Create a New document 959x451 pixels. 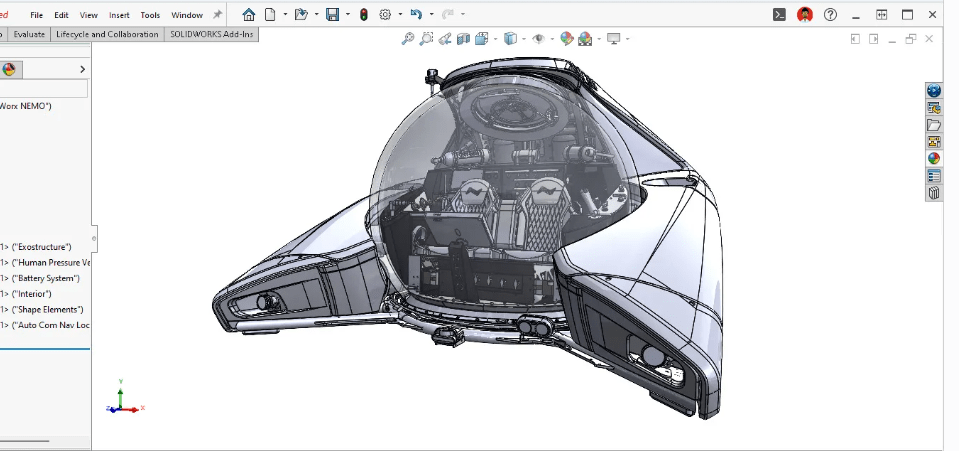[x=270, y=15]
